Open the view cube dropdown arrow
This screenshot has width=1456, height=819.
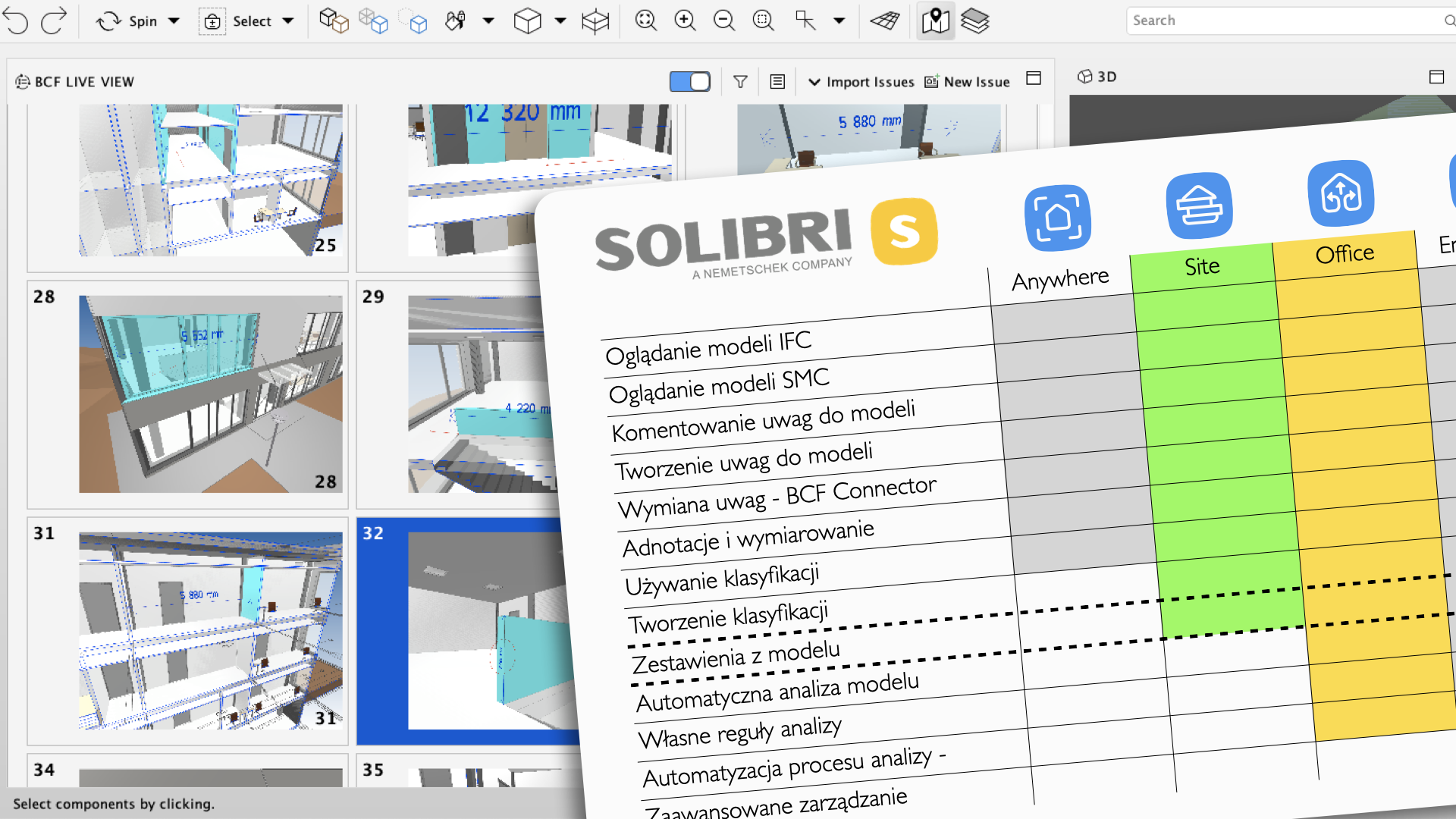(x=560, y=21)
